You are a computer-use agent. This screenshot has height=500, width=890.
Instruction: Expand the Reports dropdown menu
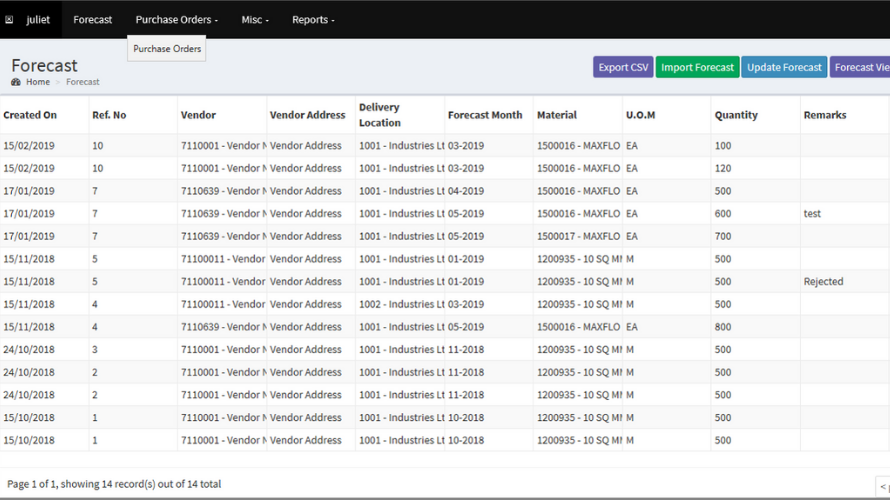click(x=313, y=20)
